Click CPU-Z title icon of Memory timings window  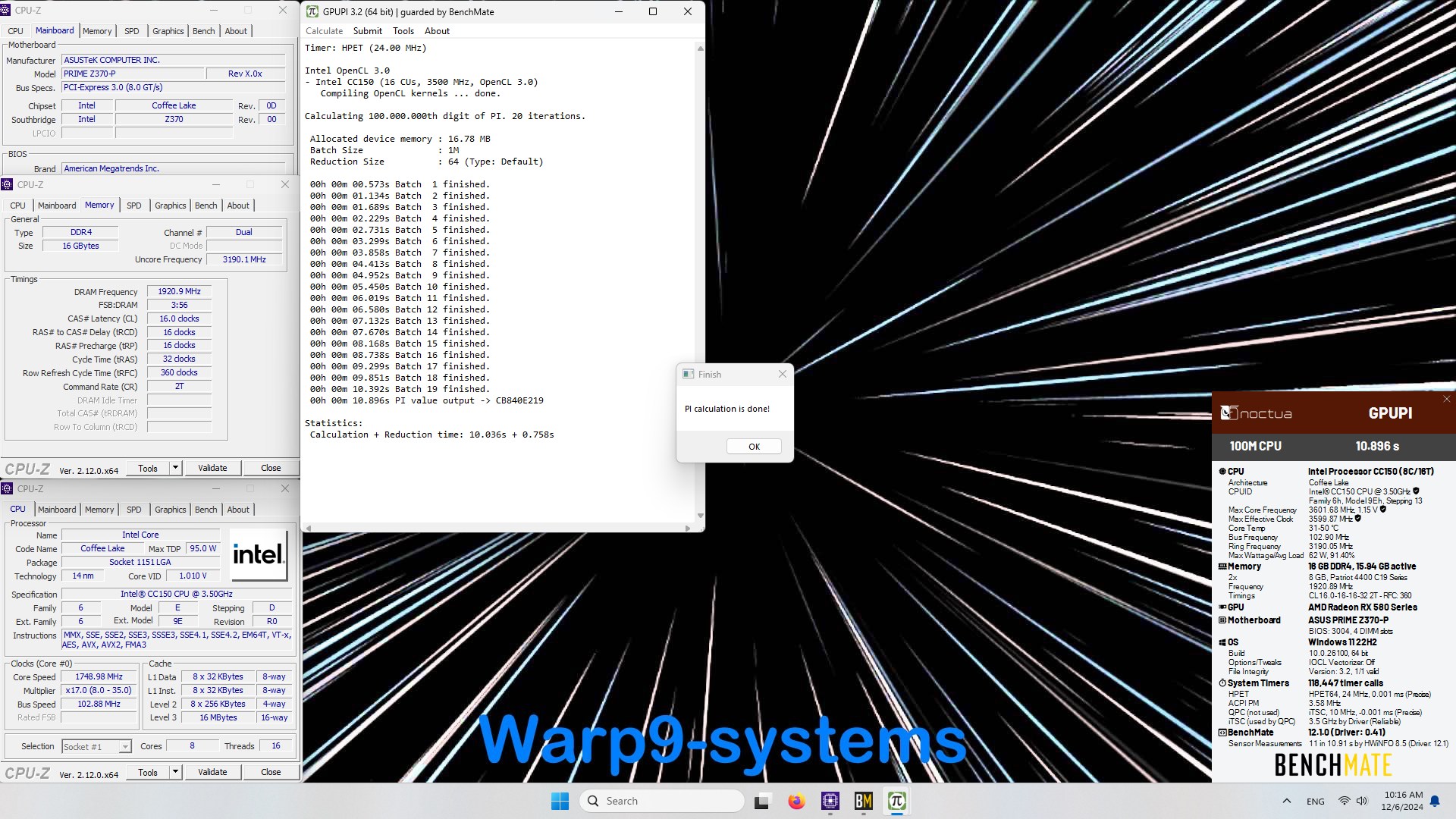(8, 184)
